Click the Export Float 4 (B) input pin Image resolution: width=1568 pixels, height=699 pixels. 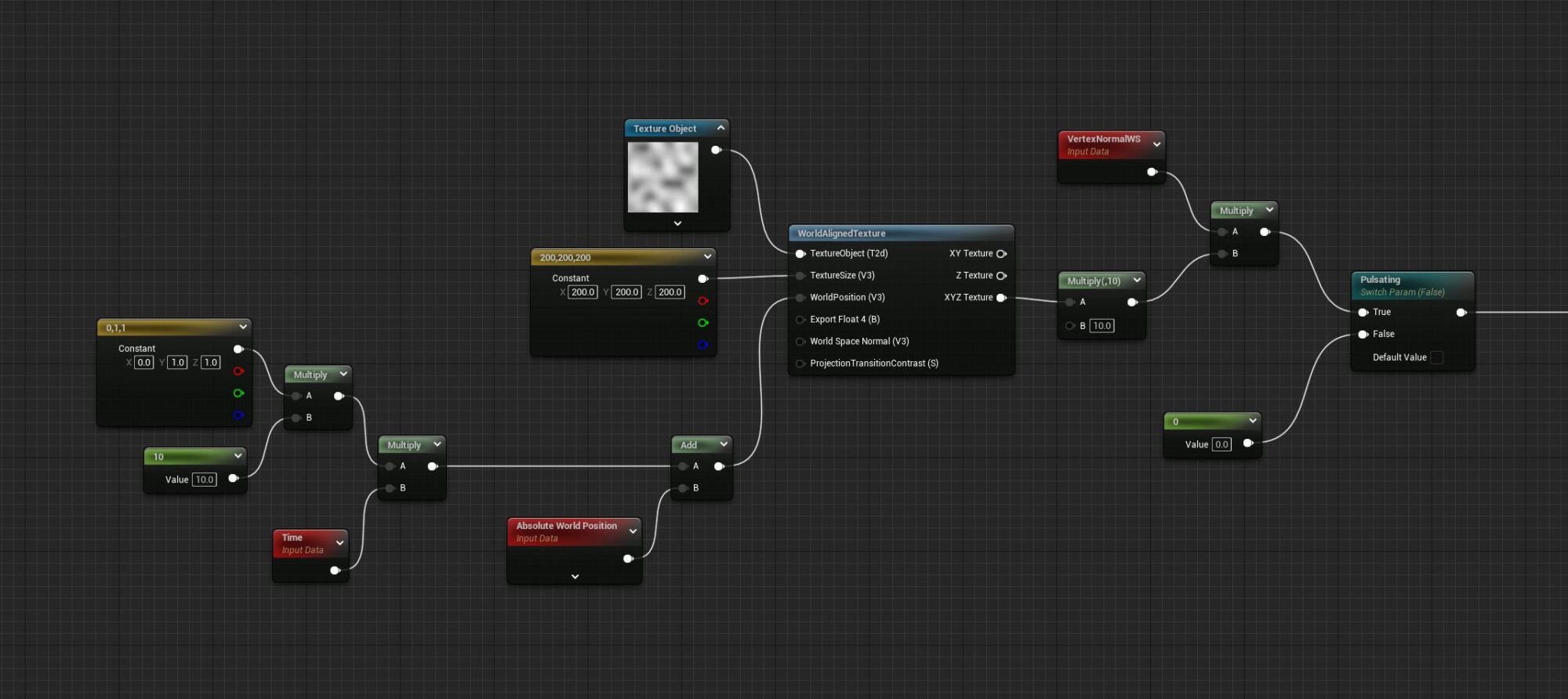click(x=800, y=320)
